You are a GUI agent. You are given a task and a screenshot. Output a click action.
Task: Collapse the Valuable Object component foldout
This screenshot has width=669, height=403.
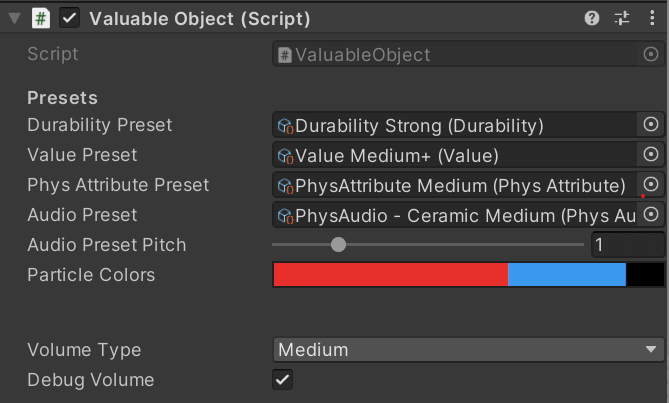click(14, 18)
